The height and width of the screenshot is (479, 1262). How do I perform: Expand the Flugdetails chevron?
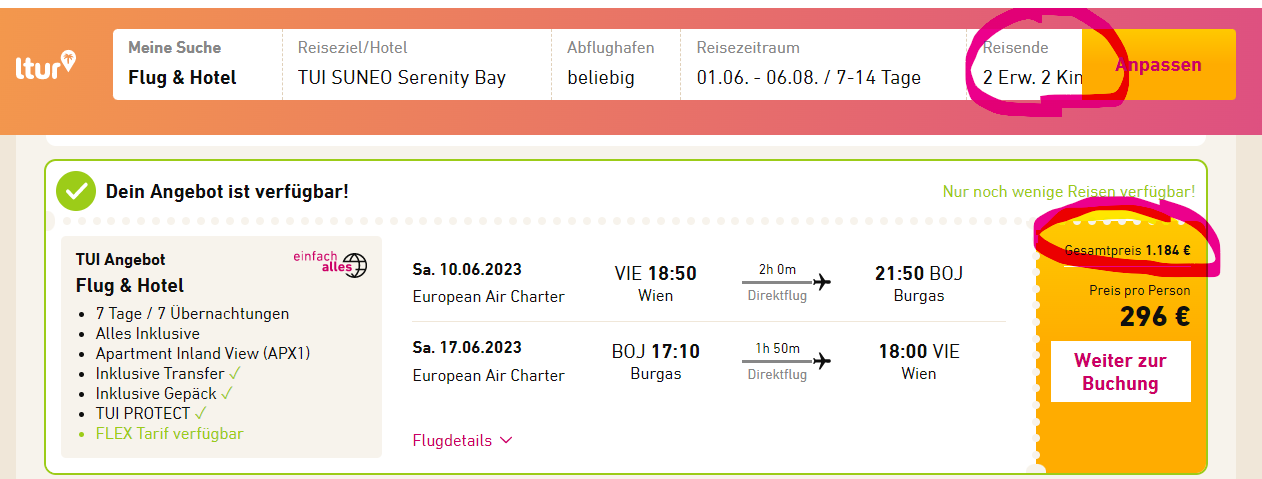pos(505,440)
